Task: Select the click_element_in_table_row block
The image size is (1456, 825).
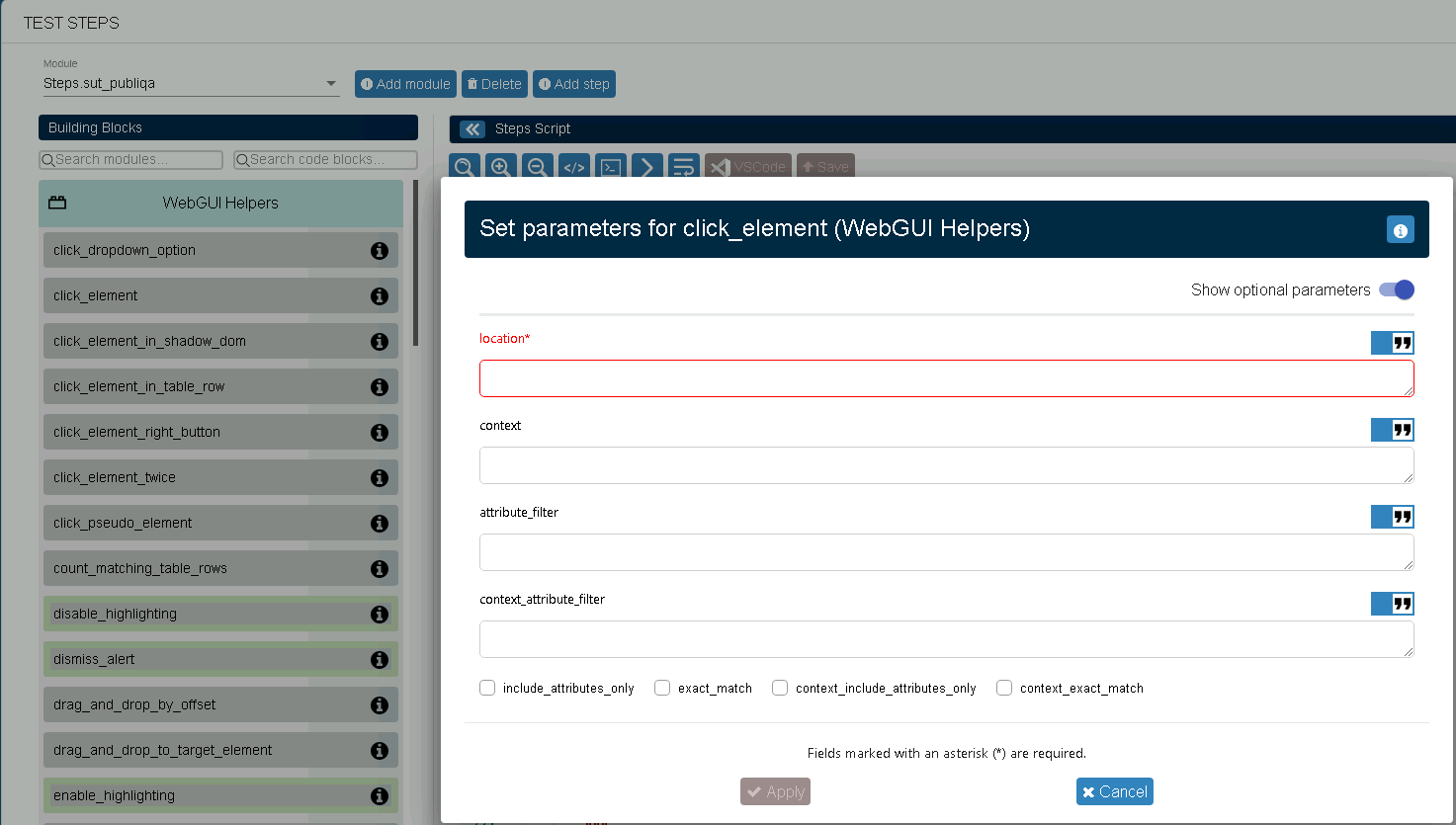Action: tap(220, 387)
